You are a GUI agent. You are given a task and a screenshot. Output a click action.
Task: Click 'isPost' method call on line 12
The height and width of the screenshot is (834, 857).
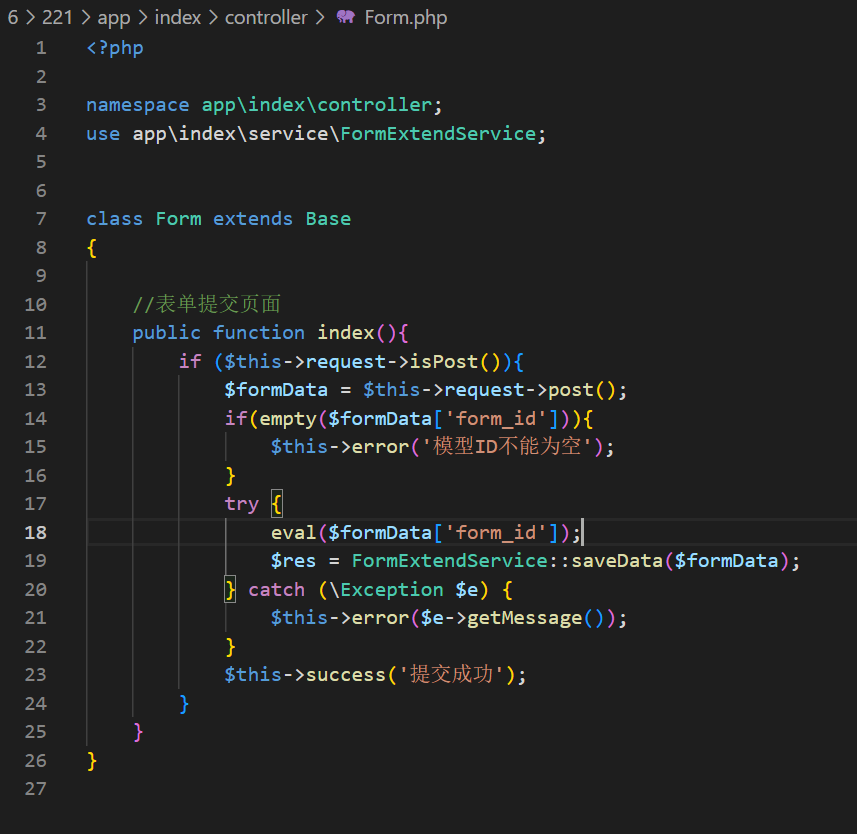point(444,361)
